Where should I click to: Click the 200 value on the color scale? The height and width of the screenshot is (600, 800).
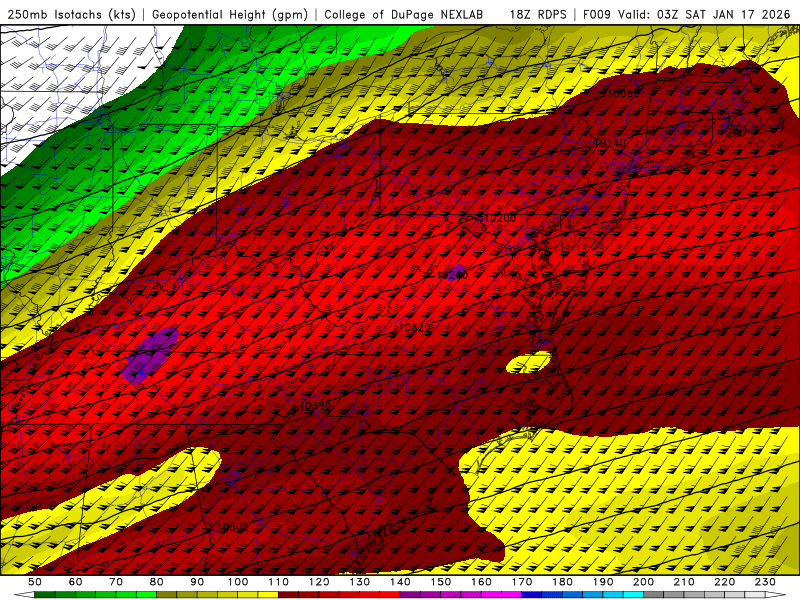click(643, 582)
